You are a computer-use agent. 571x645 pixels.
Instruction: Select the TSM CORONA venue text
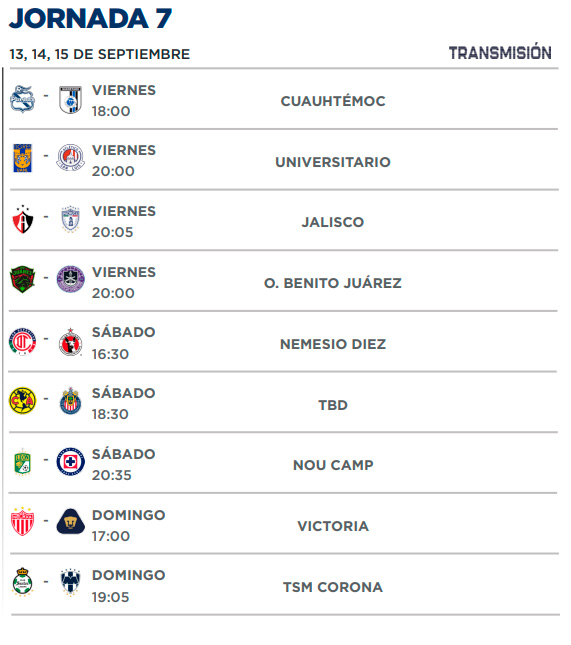333,587
